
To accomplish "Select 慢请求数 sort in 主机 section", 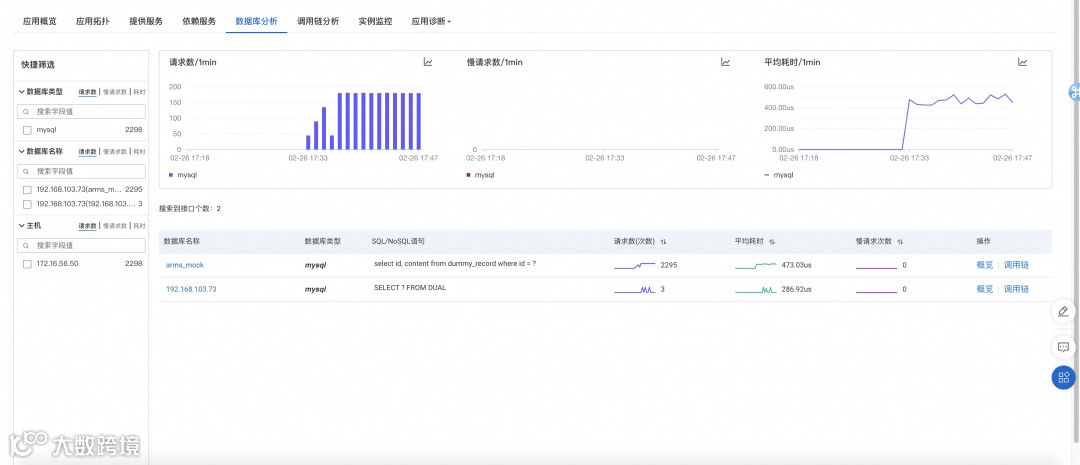I will pyautogui.click(x=115, y=225).
